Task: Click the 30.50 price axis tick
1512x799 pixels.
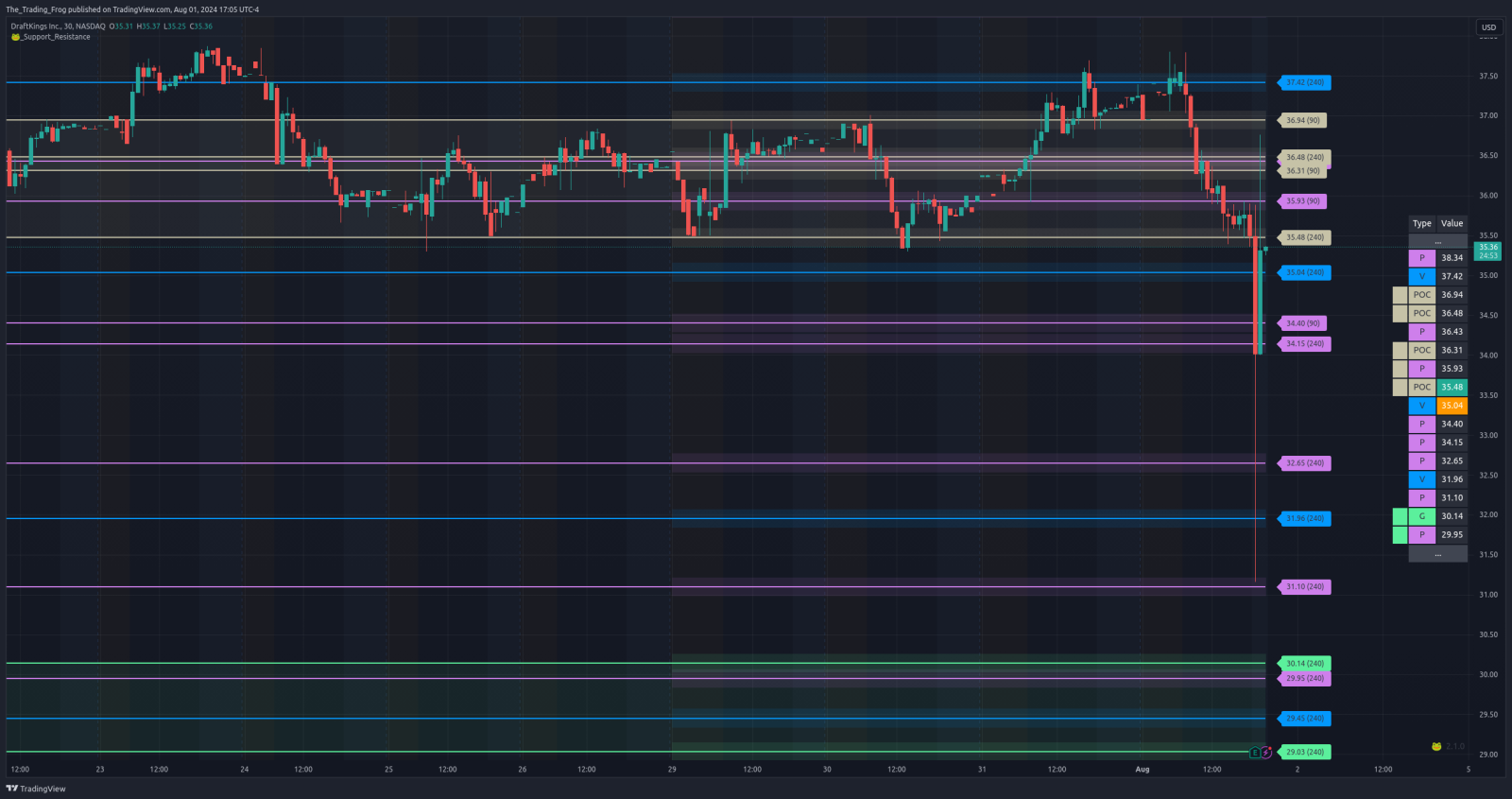Action: 1488,635
